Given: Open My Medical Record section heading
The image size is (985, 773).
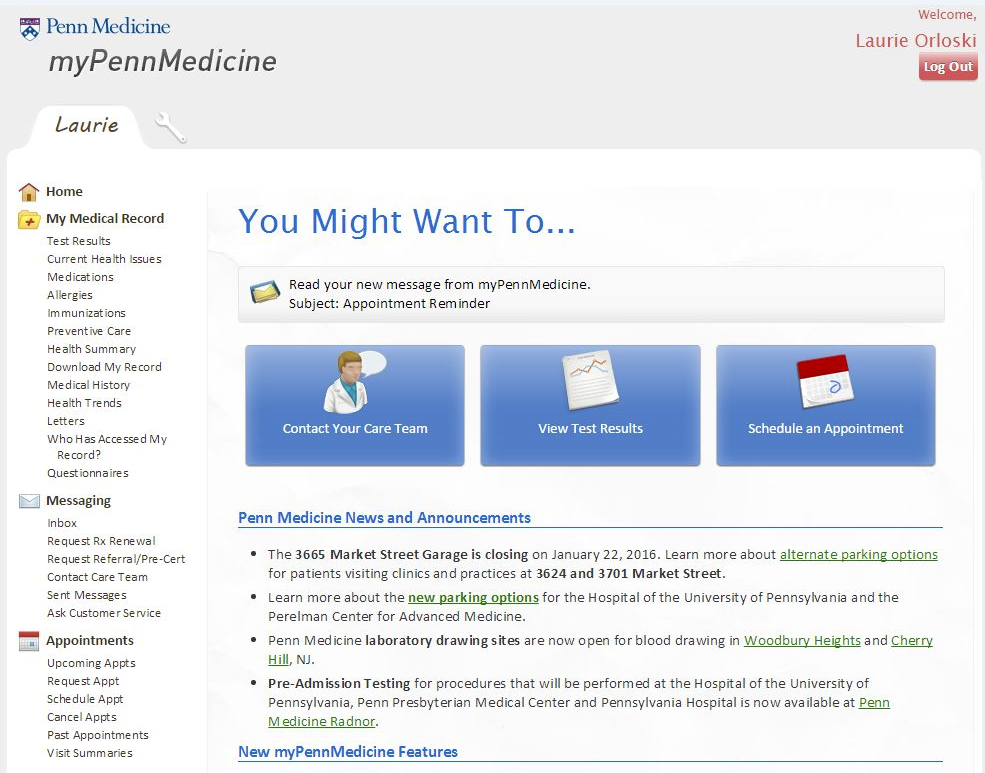Looking at the screenshot, I should (105, 219).
